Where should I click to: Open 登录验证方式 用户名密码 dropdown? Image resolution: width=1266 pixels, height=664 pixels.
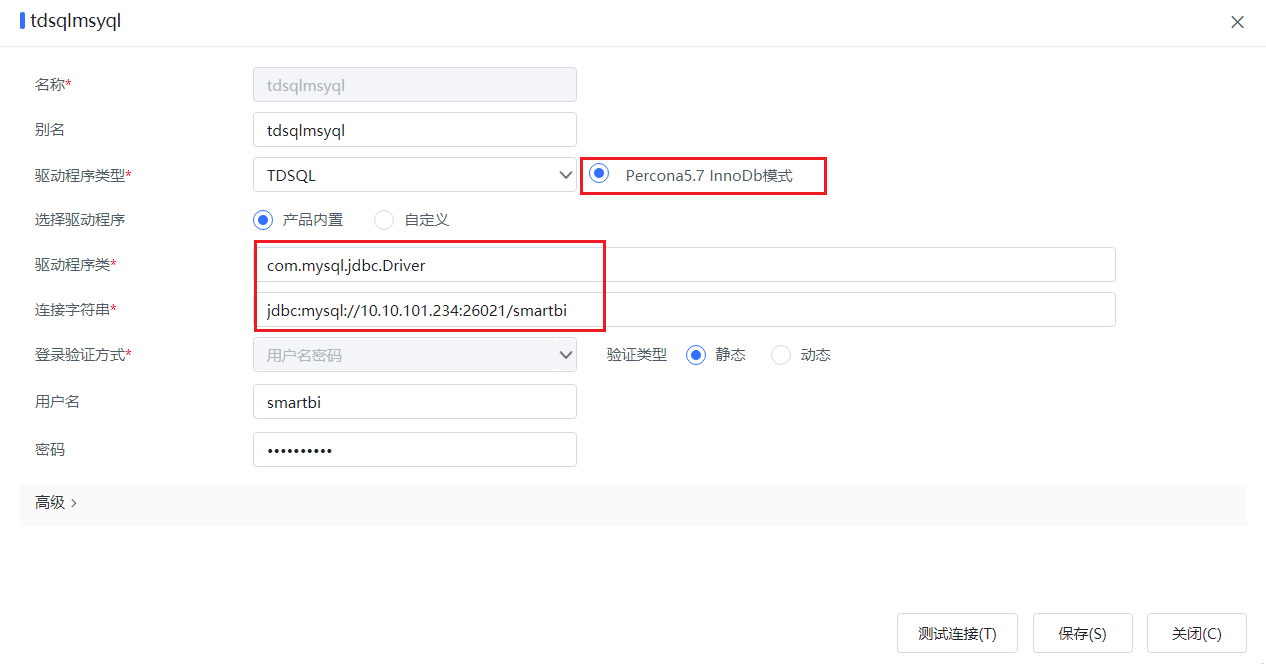click(x=415, y=355)
